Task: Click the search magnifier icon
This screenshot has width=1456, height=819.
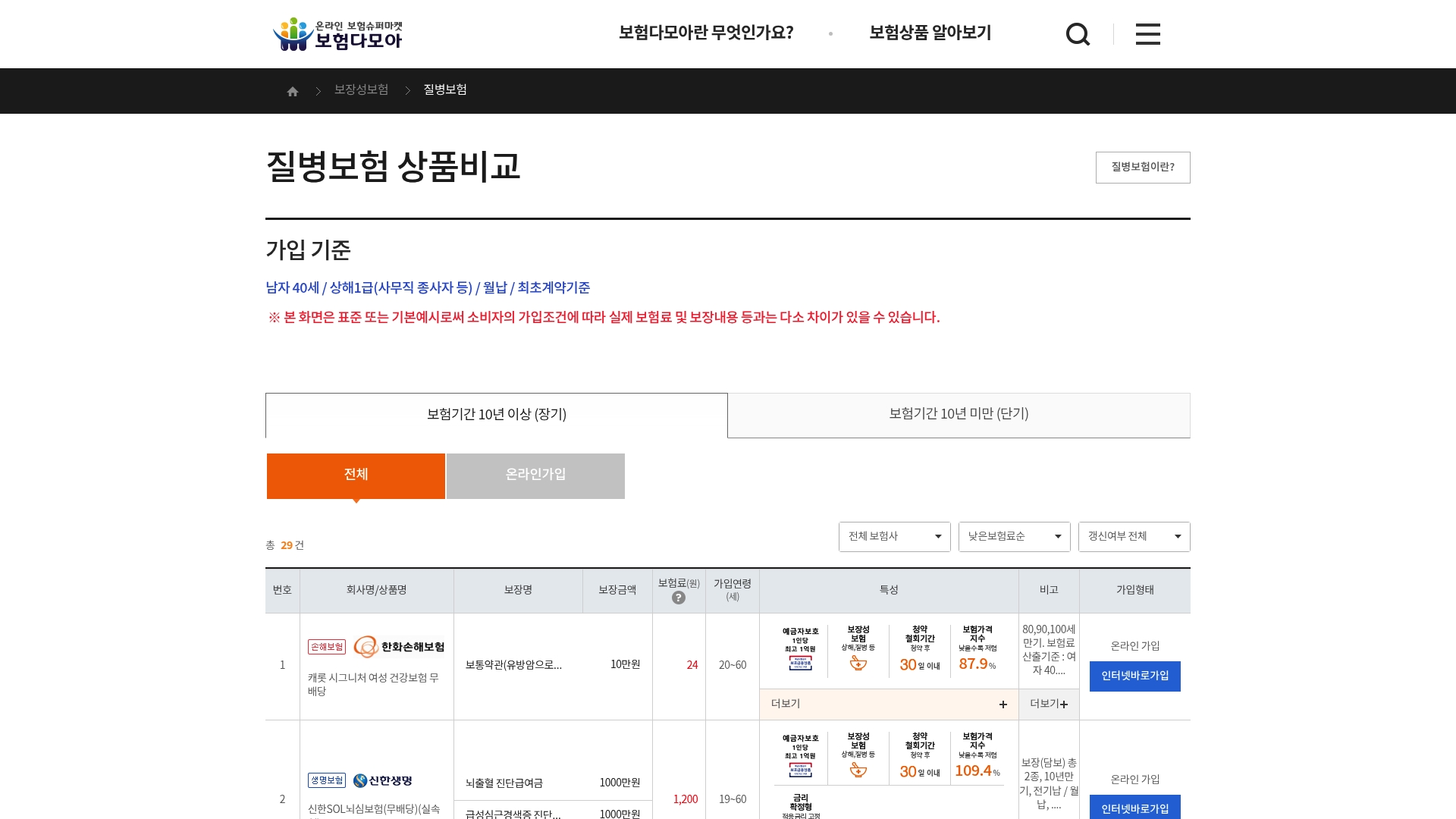Action: click(x=1078, y=34)
